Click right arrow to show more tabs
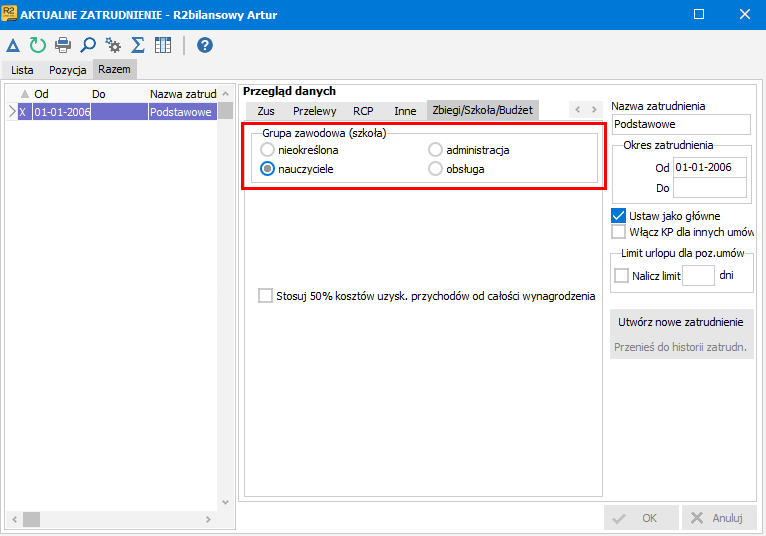The width and height of the screenshot is (766, 536). tap(594, 109)
